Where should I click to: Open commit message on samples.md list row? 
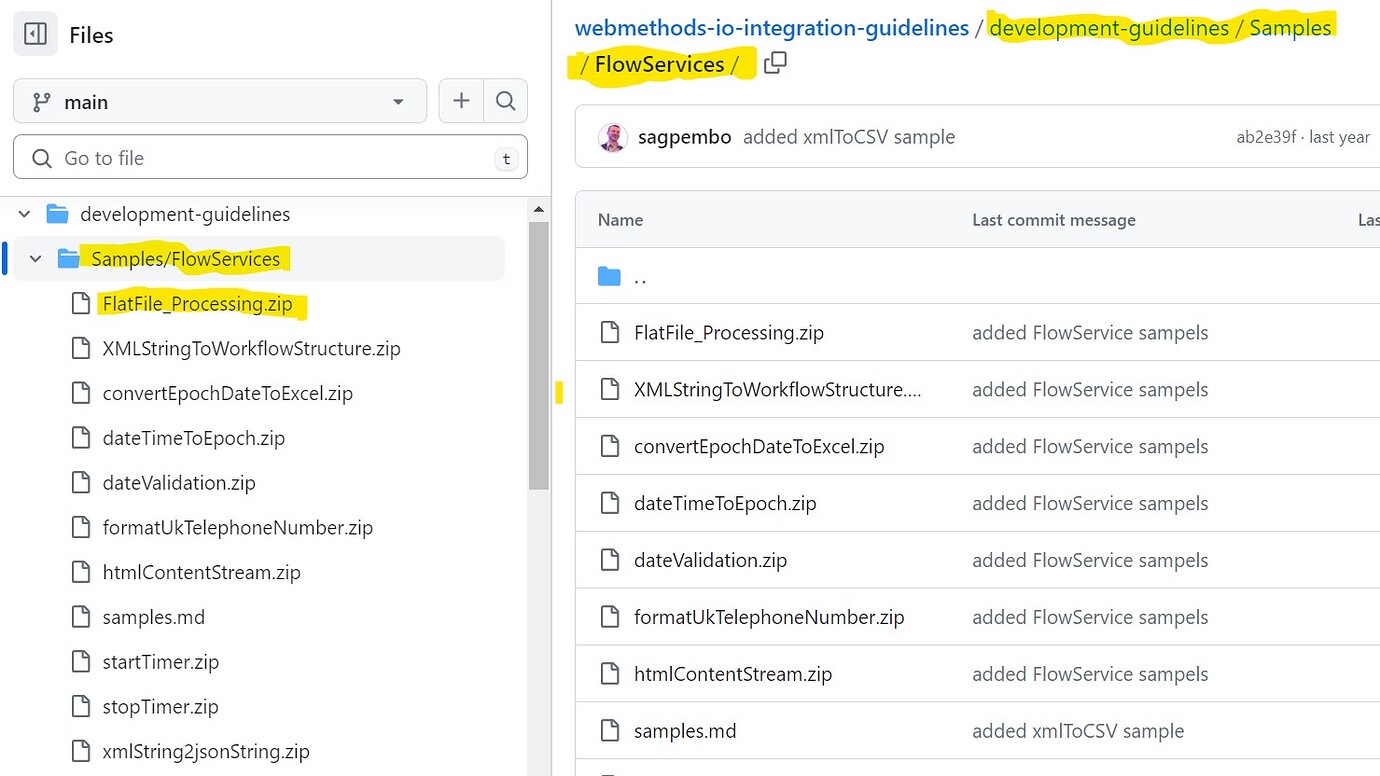(1078, 732)
